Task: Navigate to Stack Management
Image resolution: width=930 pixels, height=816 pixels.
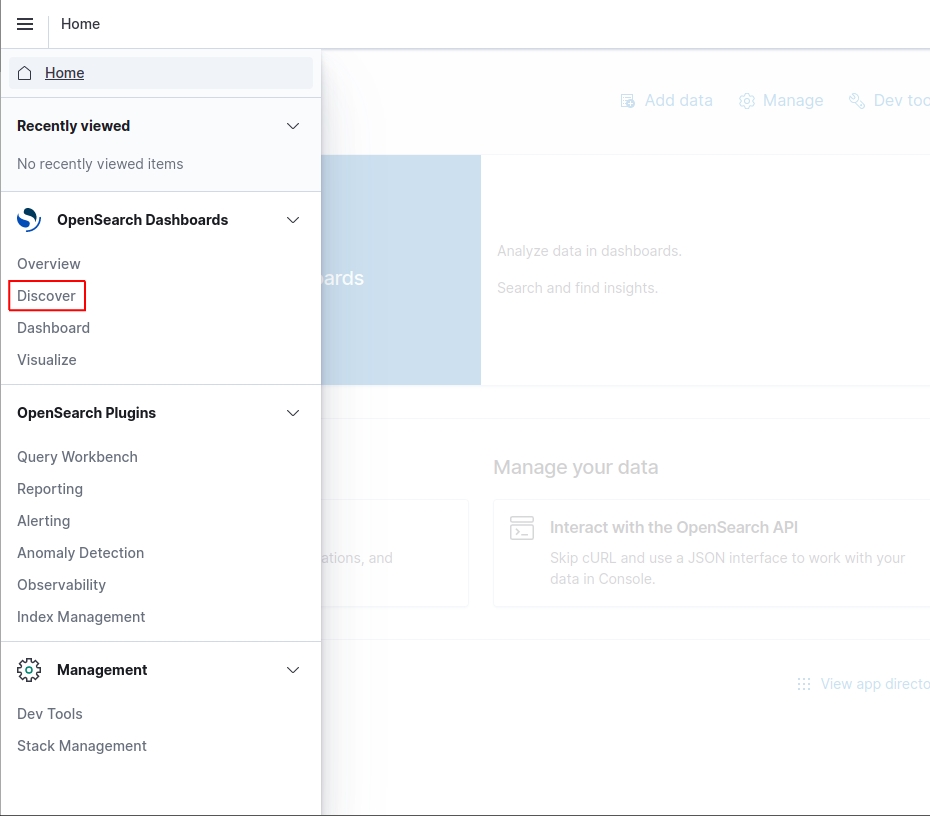Action: pyautogui.click(x=82, y=746)
